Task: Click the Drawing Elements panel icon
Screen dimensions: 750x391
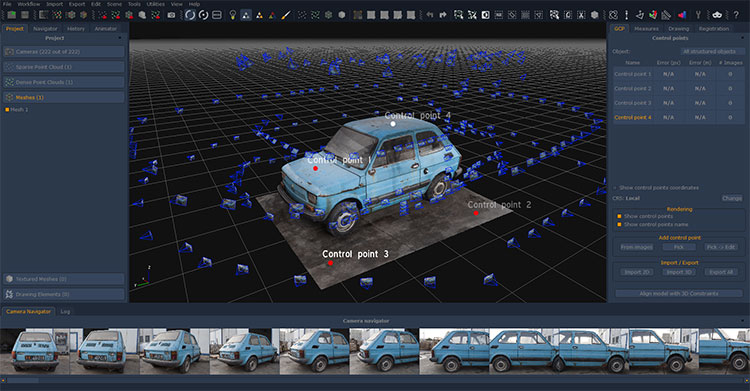Action: tap(9, 294)
